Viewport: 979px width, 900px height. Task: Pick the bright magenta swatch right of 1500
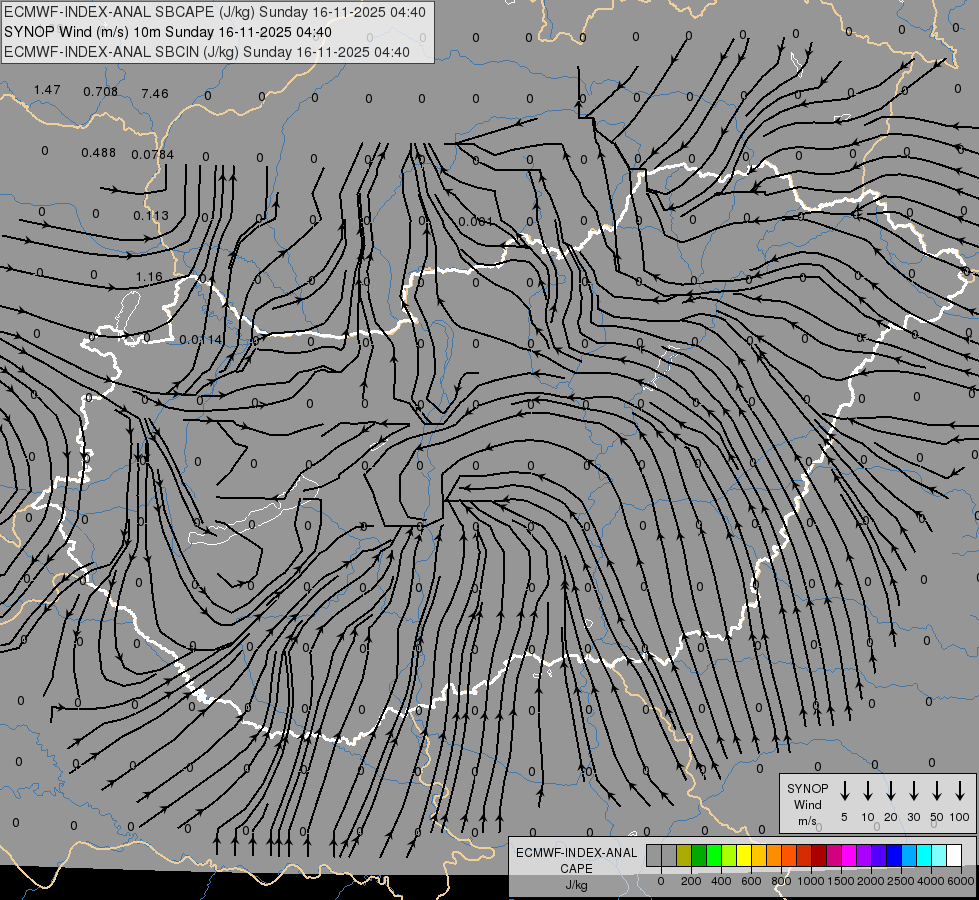[x=849, y=856]
